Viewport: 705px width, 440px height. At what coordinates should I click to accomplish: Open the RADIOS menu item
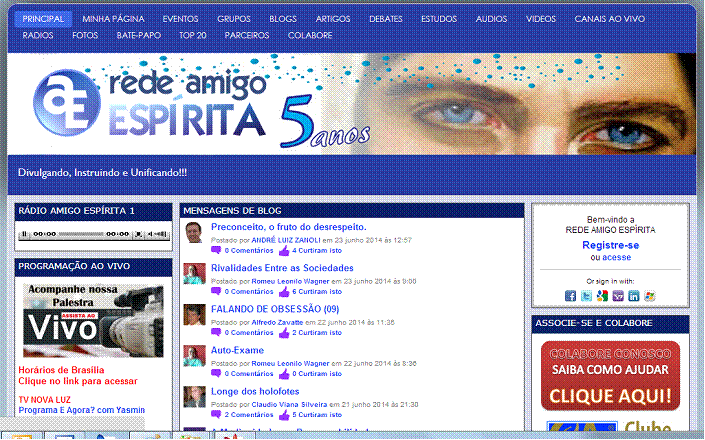[x=38, y=35]
